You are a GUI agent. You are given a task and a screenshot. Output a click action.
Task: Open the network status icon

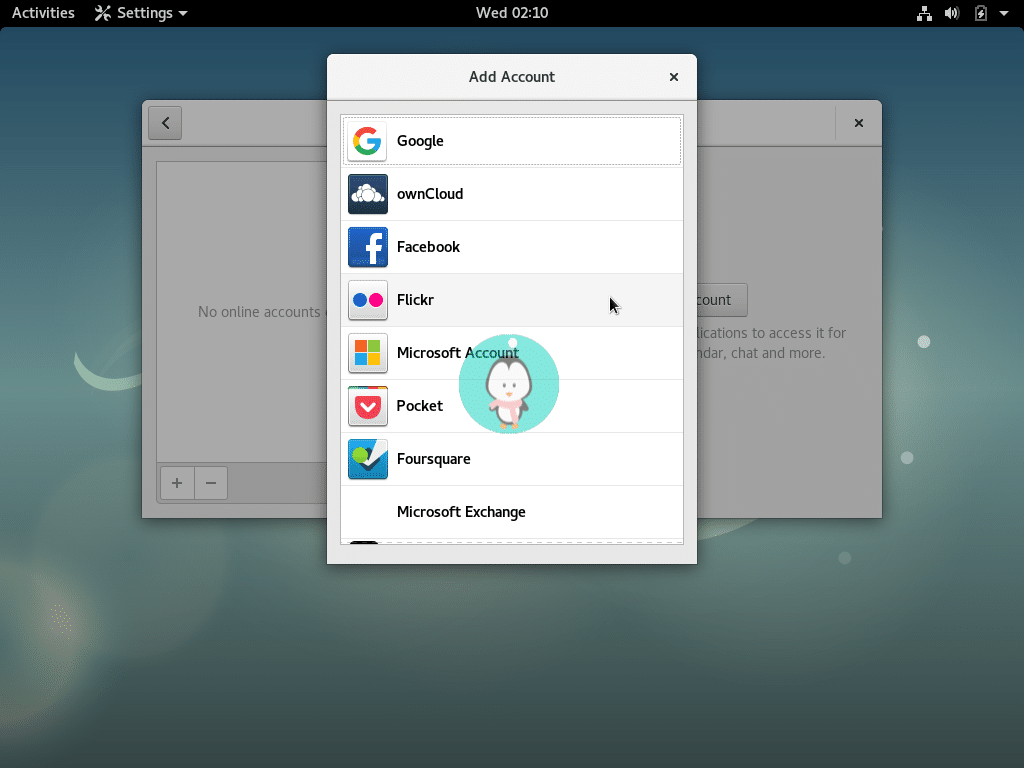pyautogui.click(x=924, y=13)
